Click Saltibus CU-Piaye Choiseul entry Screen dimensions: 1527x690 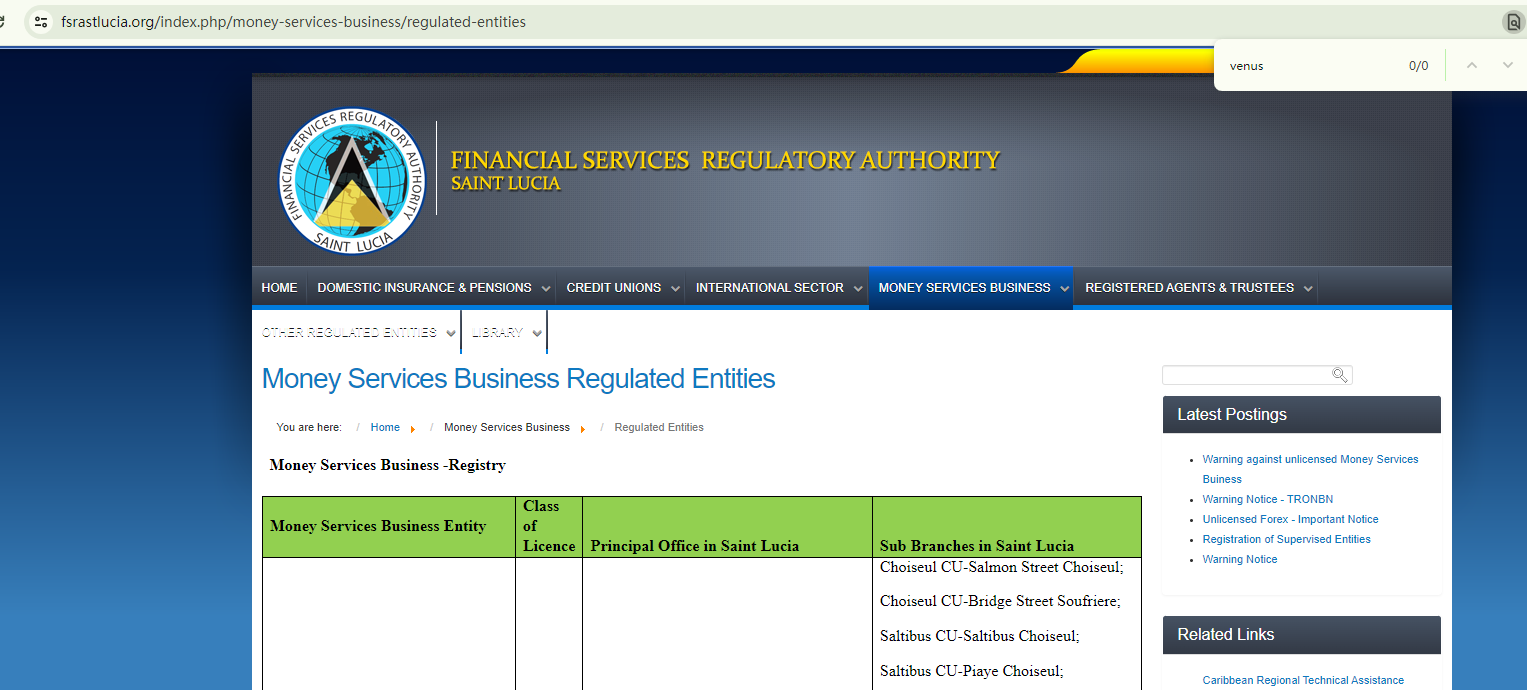[x=971, y=671]
